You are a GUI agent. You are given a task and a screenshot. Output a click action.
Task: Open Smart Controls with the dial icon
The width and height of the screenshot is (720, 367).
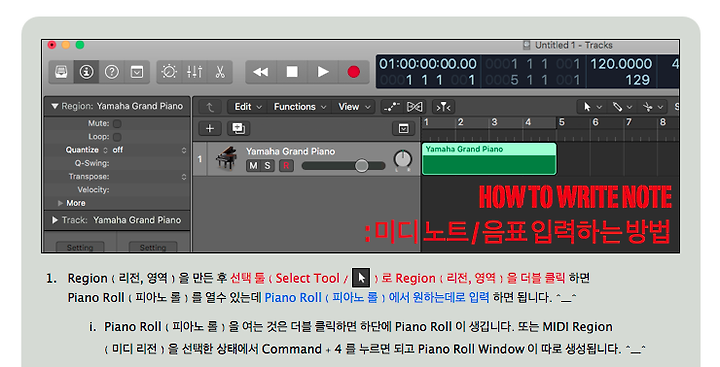tap(169, 72)
